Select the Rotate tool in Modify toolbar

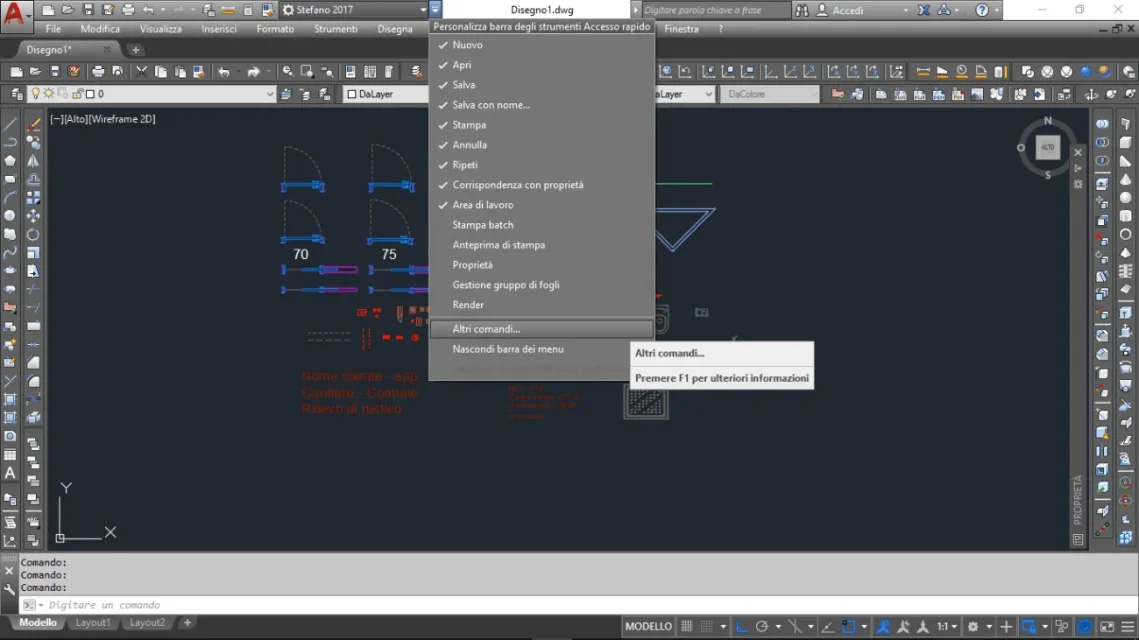33,235
